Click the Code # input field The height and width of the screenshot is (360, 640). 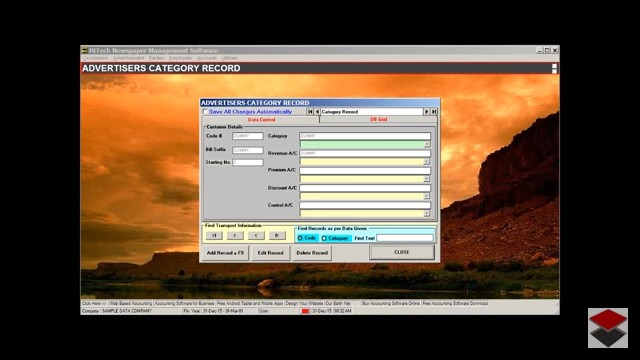tap(248, 136)
